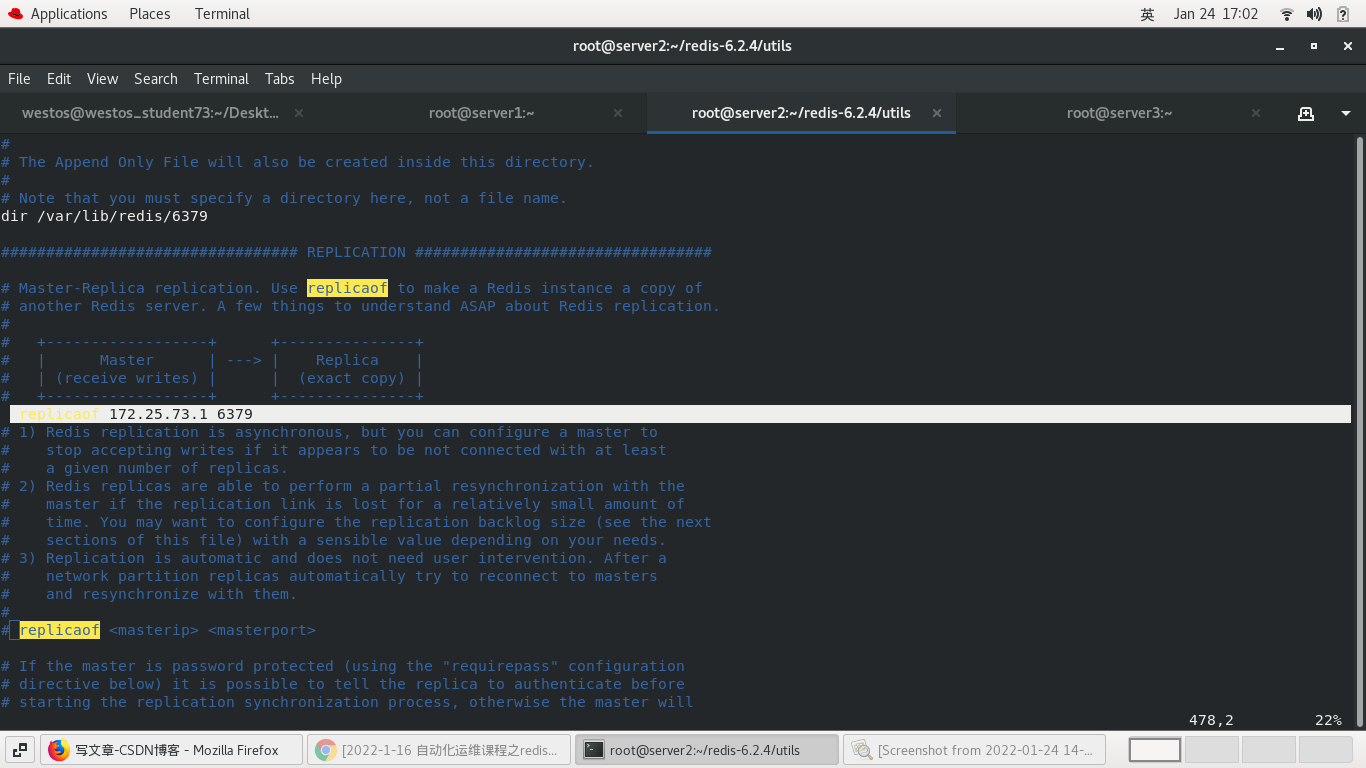Click the Red Hat logo icon

pos(14,14)
